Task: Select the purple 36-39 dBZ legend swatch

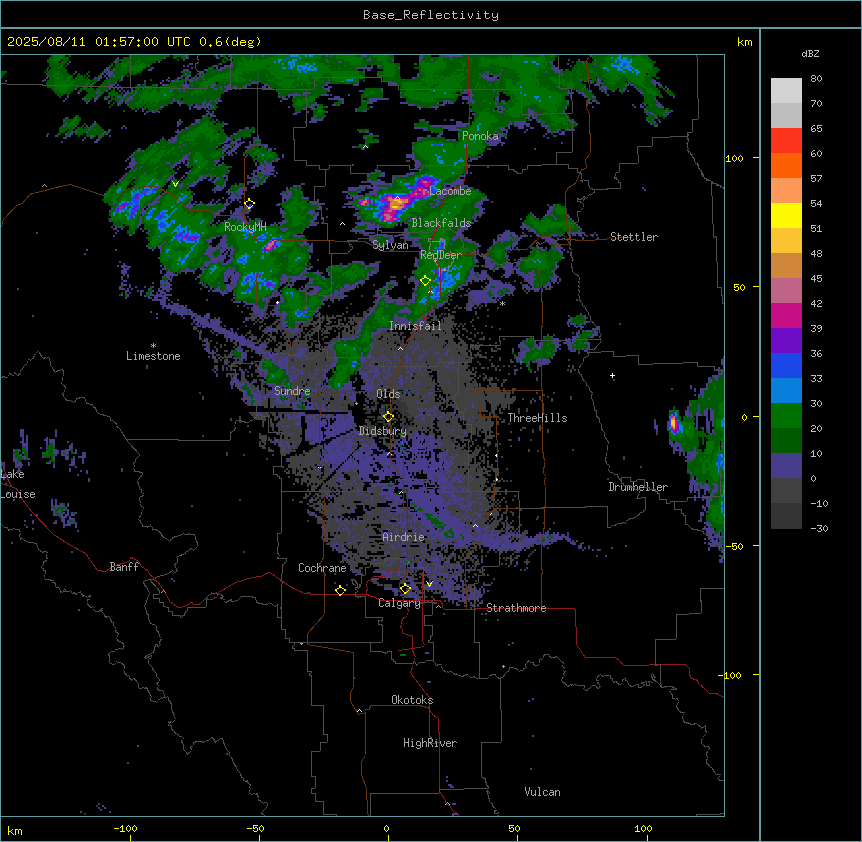Action: coord(786,341)
